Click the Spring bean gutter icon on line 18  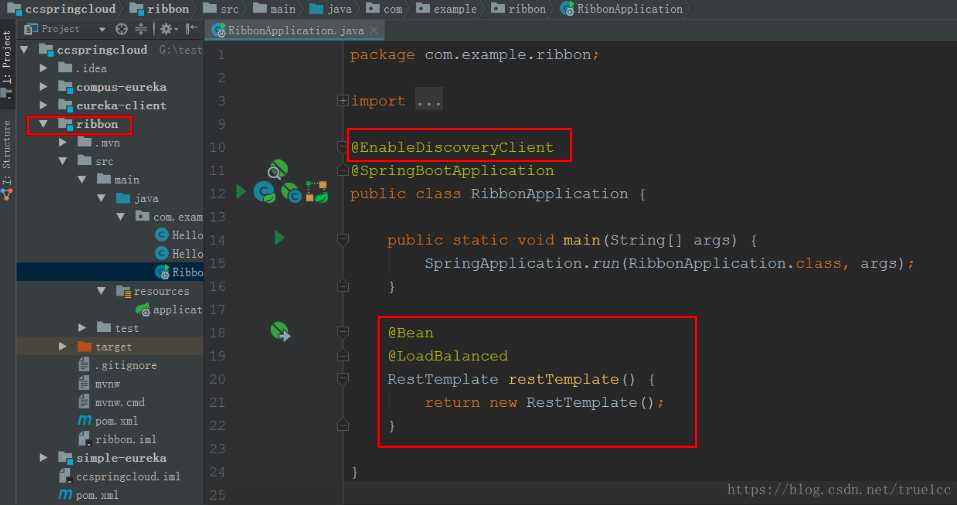pos(280,331)
